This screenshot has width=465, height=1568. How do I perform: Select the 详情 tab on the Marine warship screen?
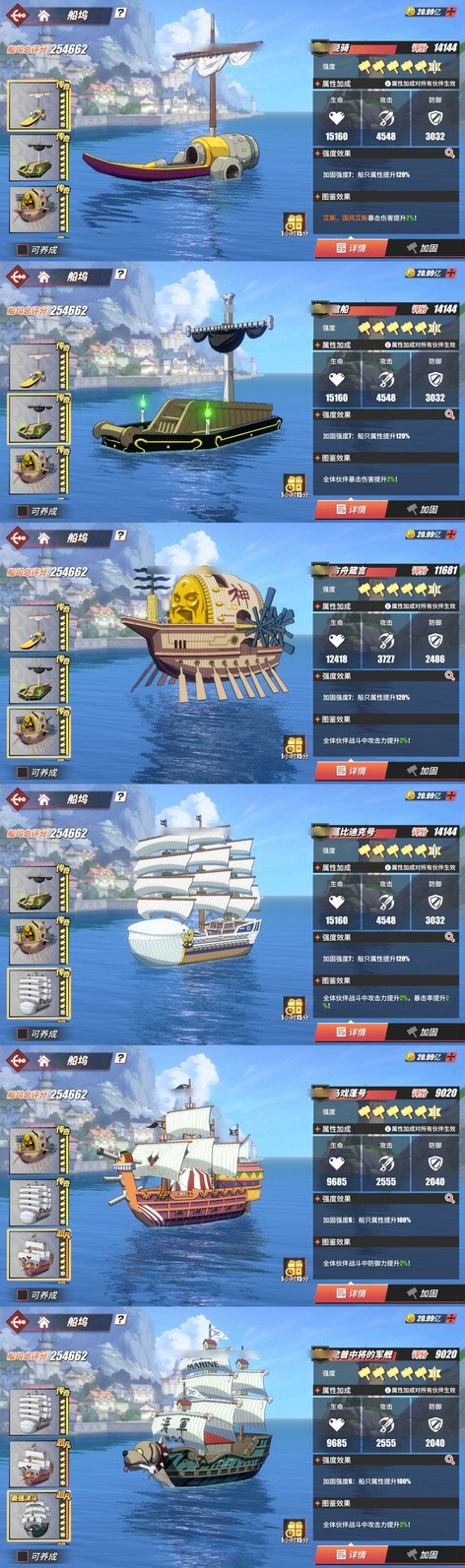pos(351,1554)
